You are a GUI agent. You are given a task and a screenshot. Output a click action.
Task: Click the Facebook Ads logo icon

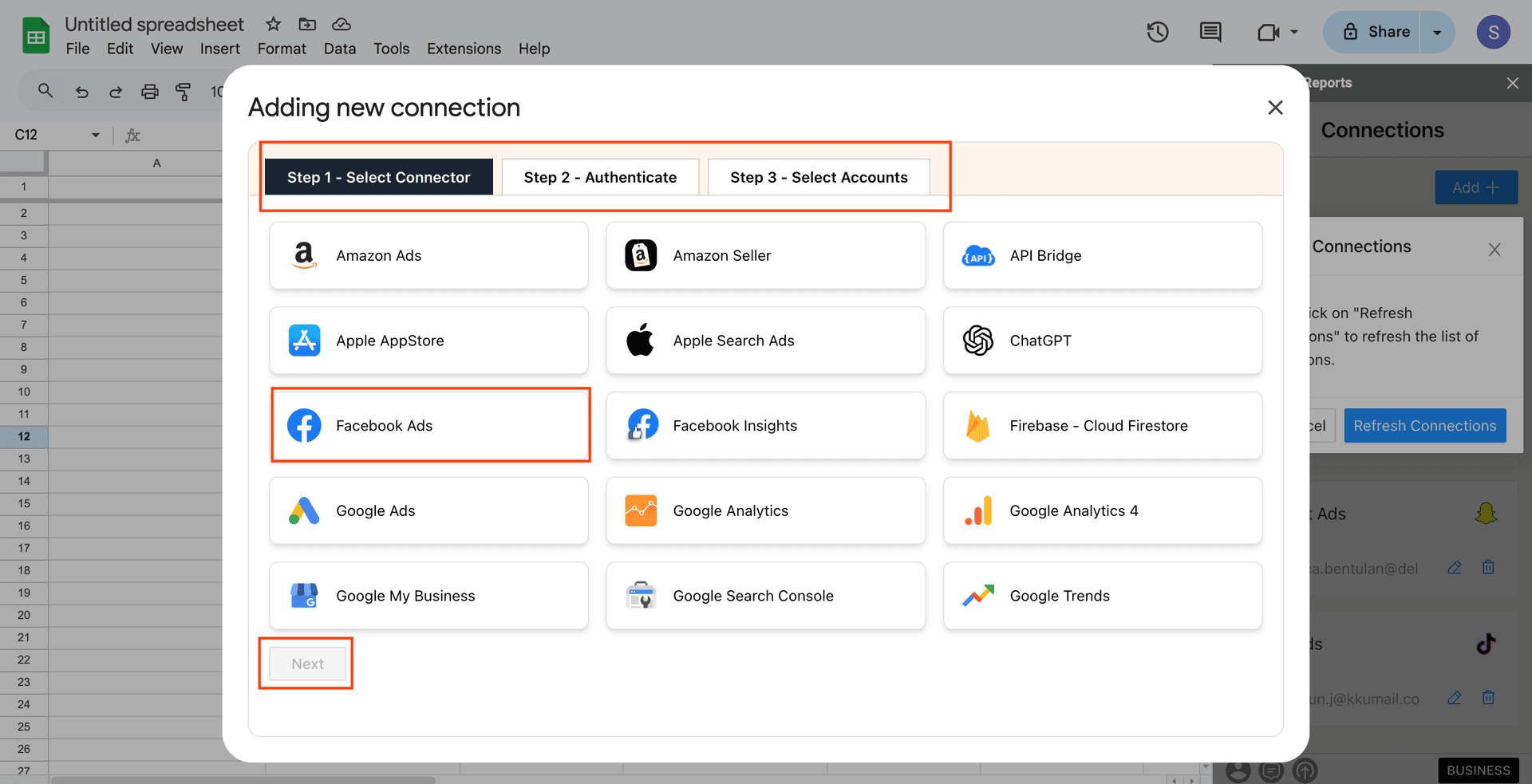[x=304, y=426]
